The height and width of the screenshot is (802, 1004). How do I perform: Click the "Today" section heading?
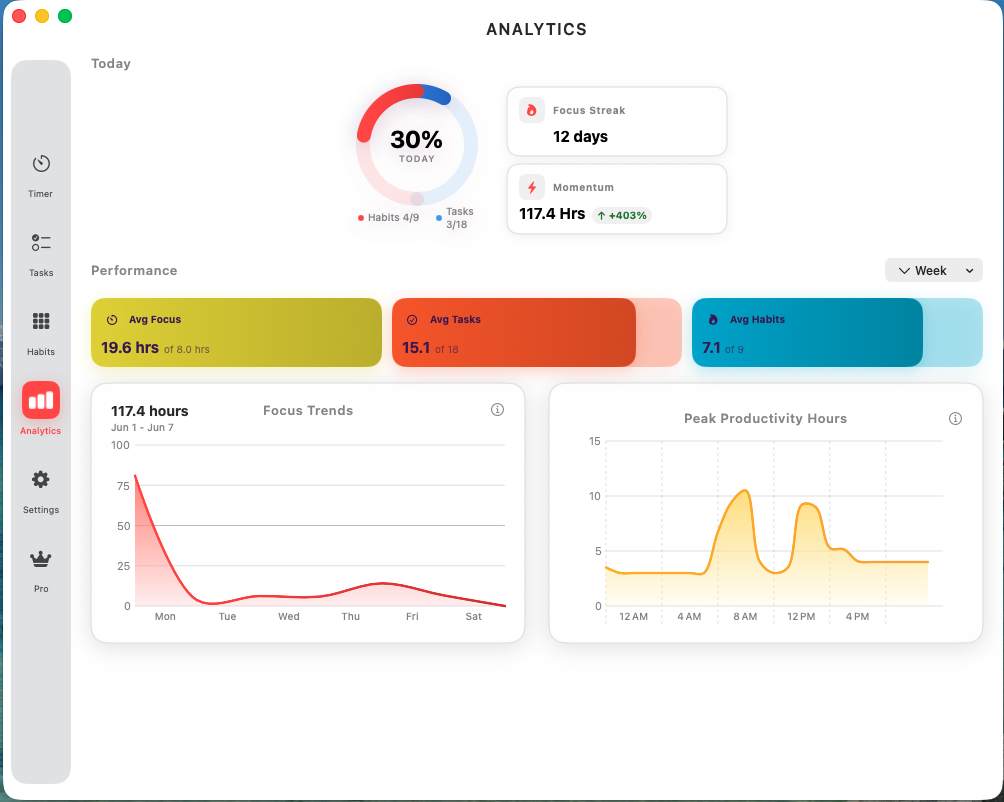(111, 63)
